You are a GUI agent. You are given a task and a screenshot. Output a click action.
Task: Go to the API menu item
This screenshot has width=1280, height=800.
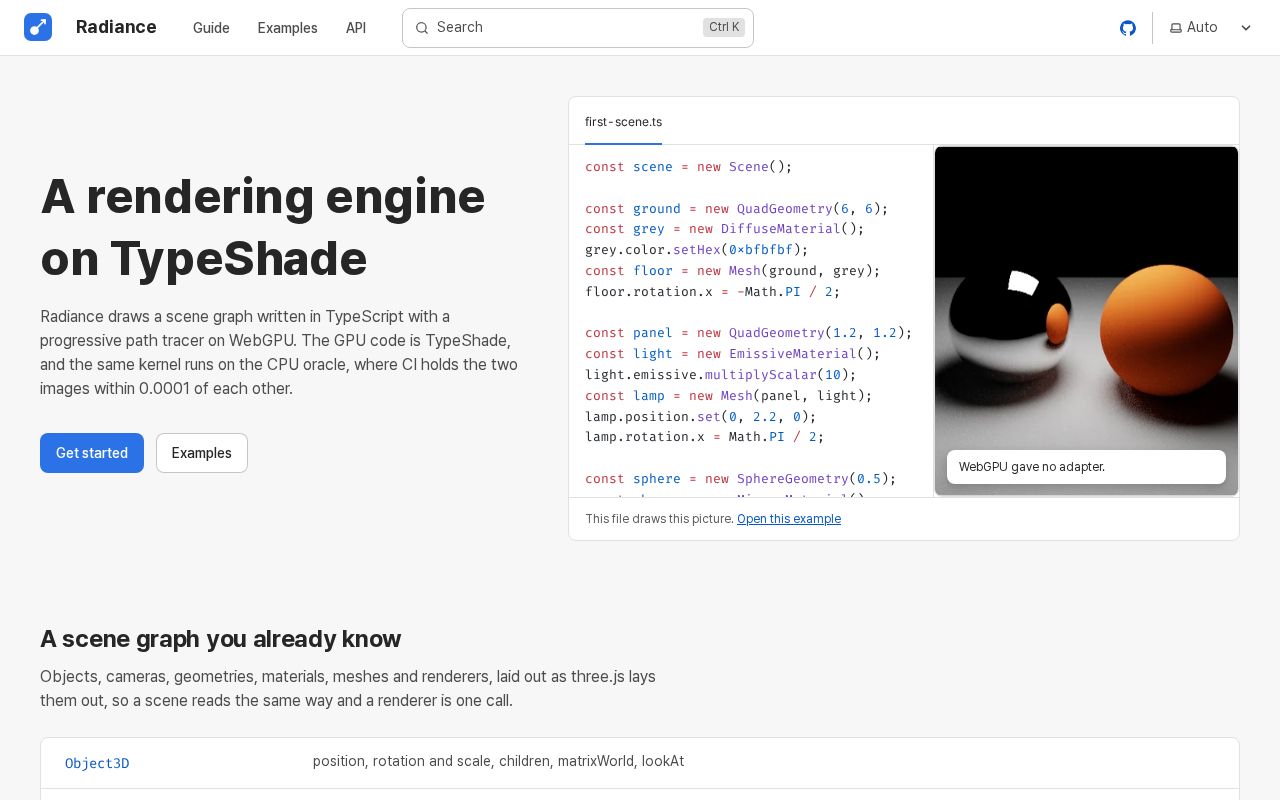[356, 28]
